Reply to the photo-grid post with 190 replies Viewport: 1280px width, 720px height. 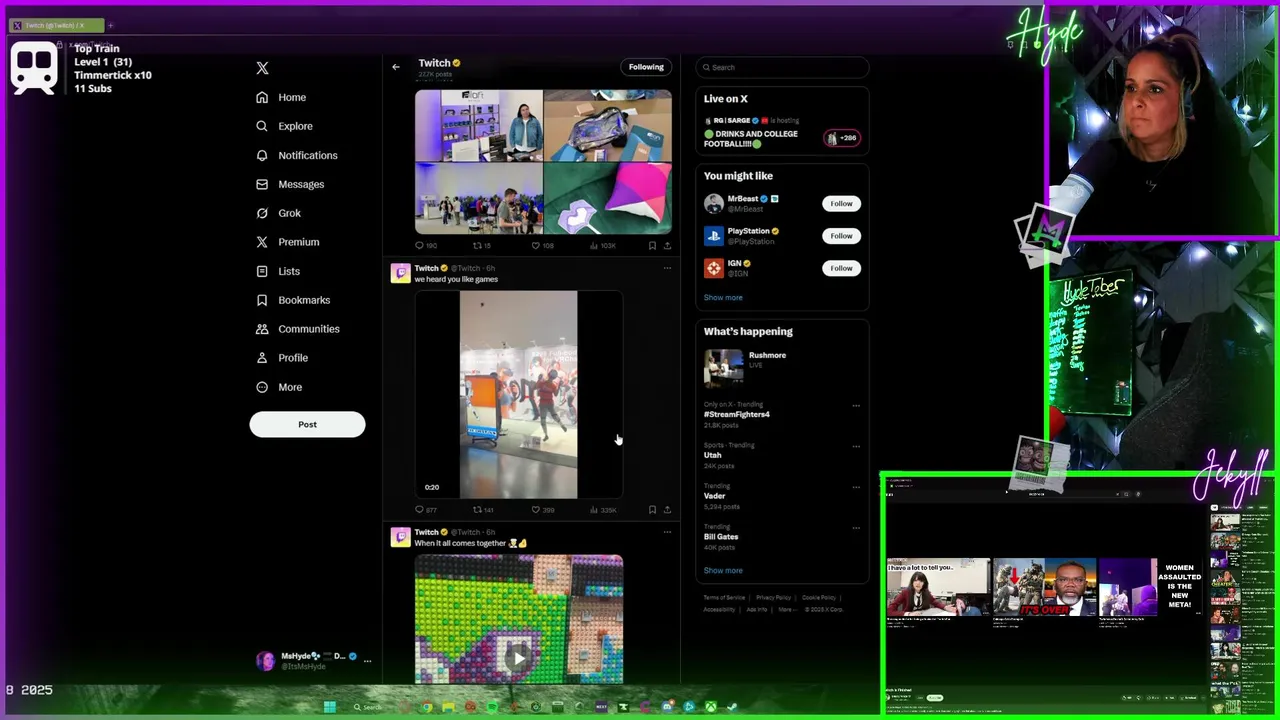[425, 245]
